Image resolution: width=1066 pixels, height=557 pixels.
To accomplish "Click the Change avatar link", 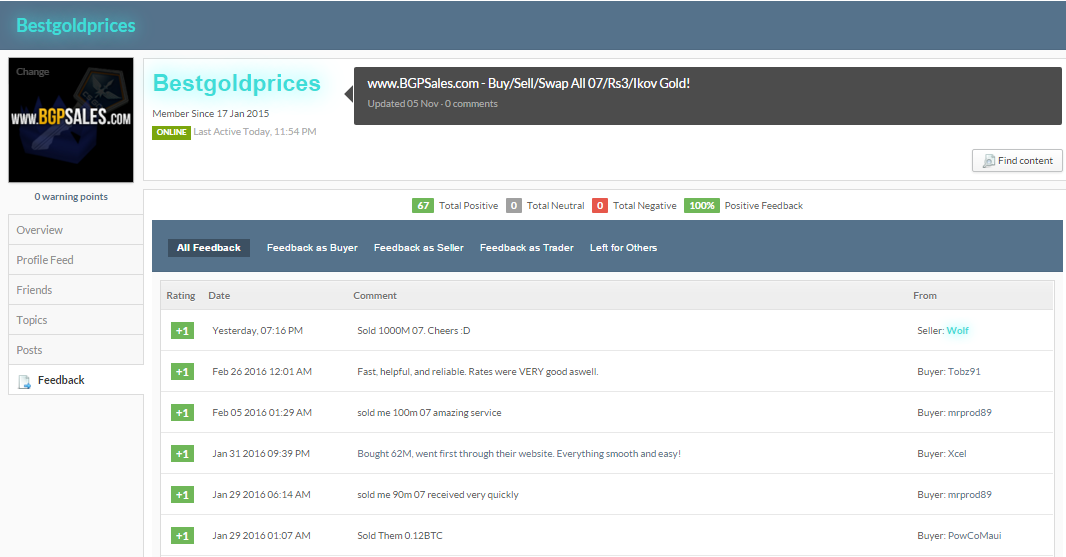I will 33,71.
